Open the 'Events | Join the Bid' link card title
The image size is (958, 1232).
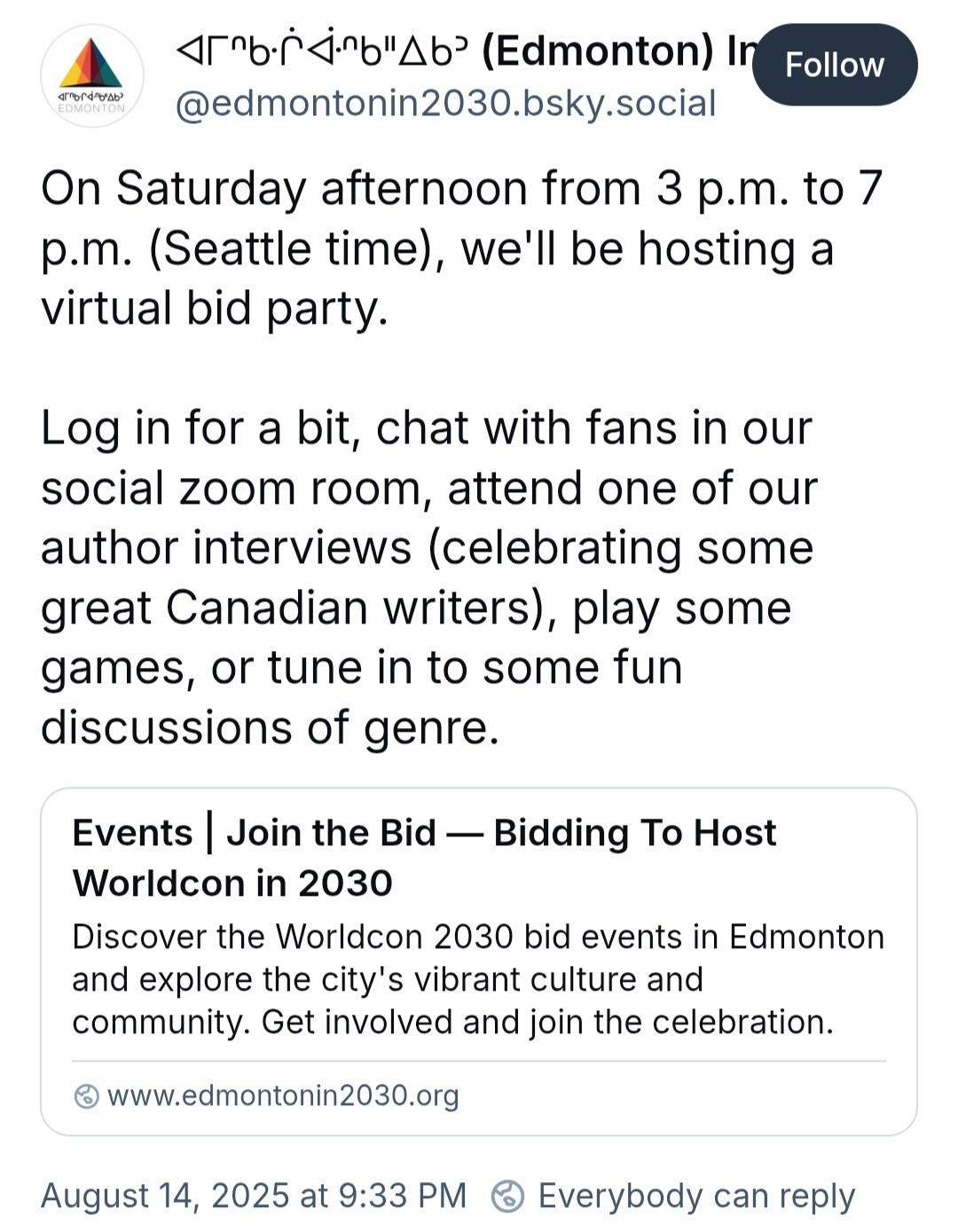pyautogui.click(x=424, y=833)
